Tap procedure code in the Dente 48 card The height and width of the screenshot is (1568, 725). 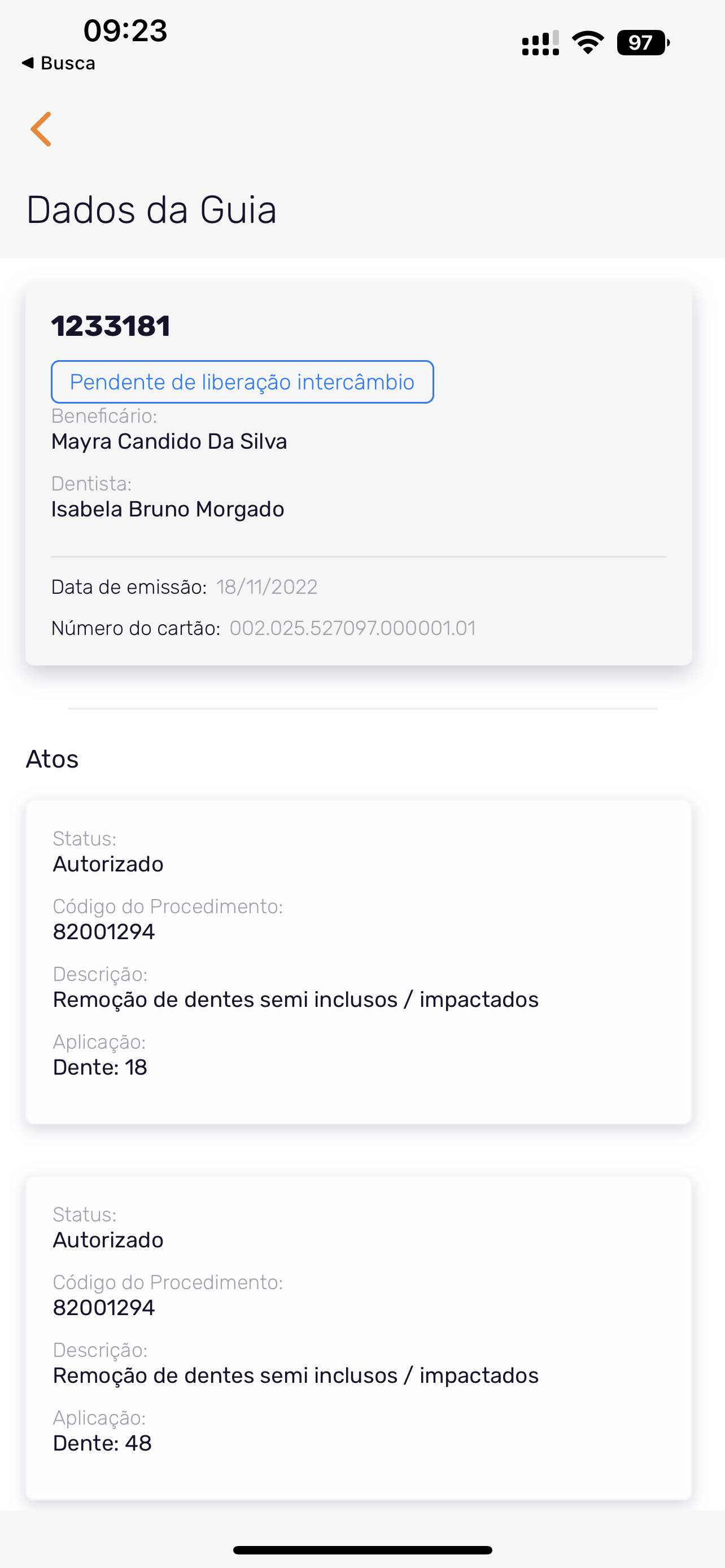click(104, 1307)
